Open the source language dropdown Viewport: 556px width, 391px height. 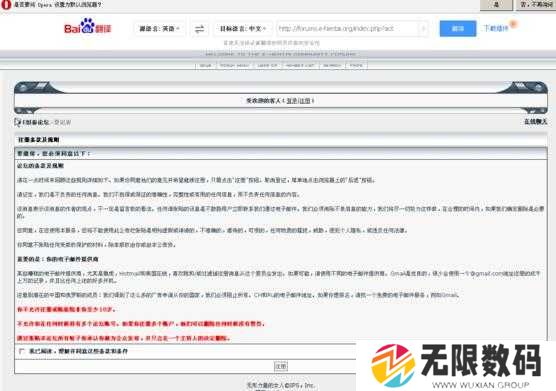click(x=159, y=29)
